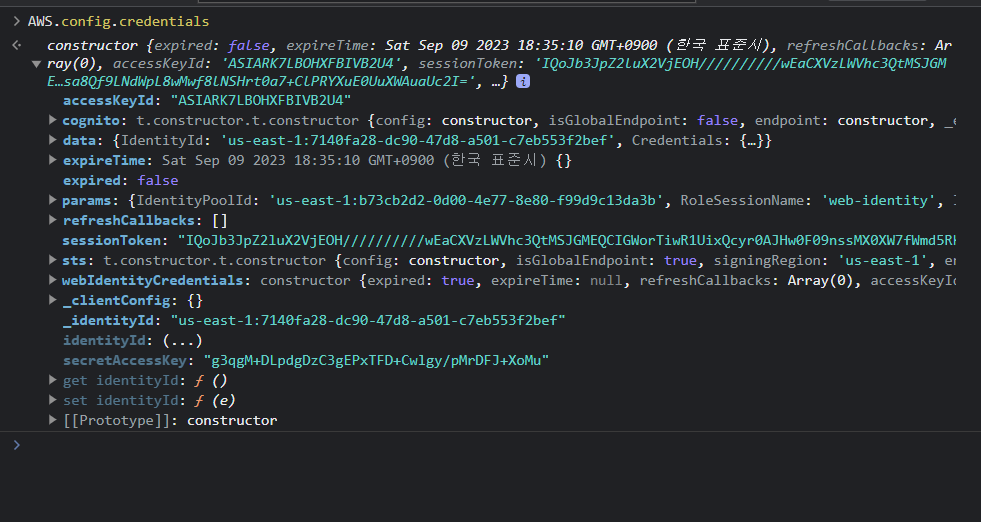981x522 pixels.
Task: Click the info icon after the object preview
Action: 522,81
